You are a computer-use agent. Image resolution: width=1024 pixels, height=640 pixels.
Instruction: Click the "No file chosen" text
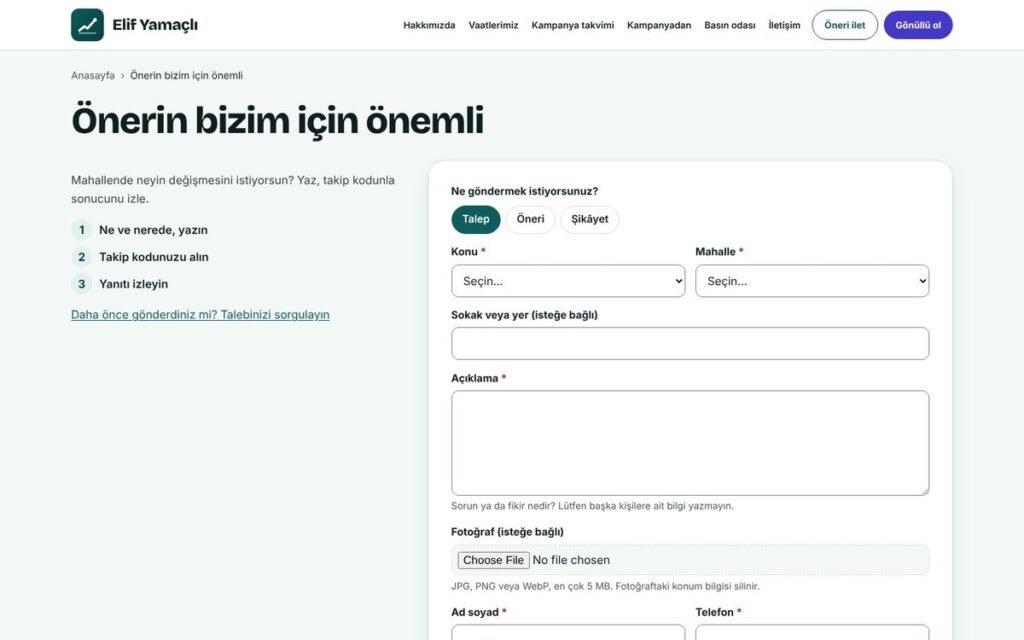tap(571, 560)
